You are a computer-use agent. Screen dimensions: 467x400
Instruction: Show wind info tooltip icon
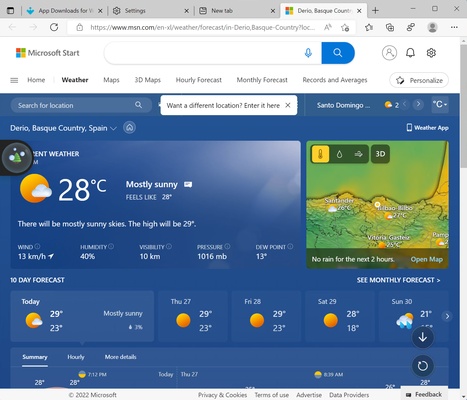pos(37,246)
